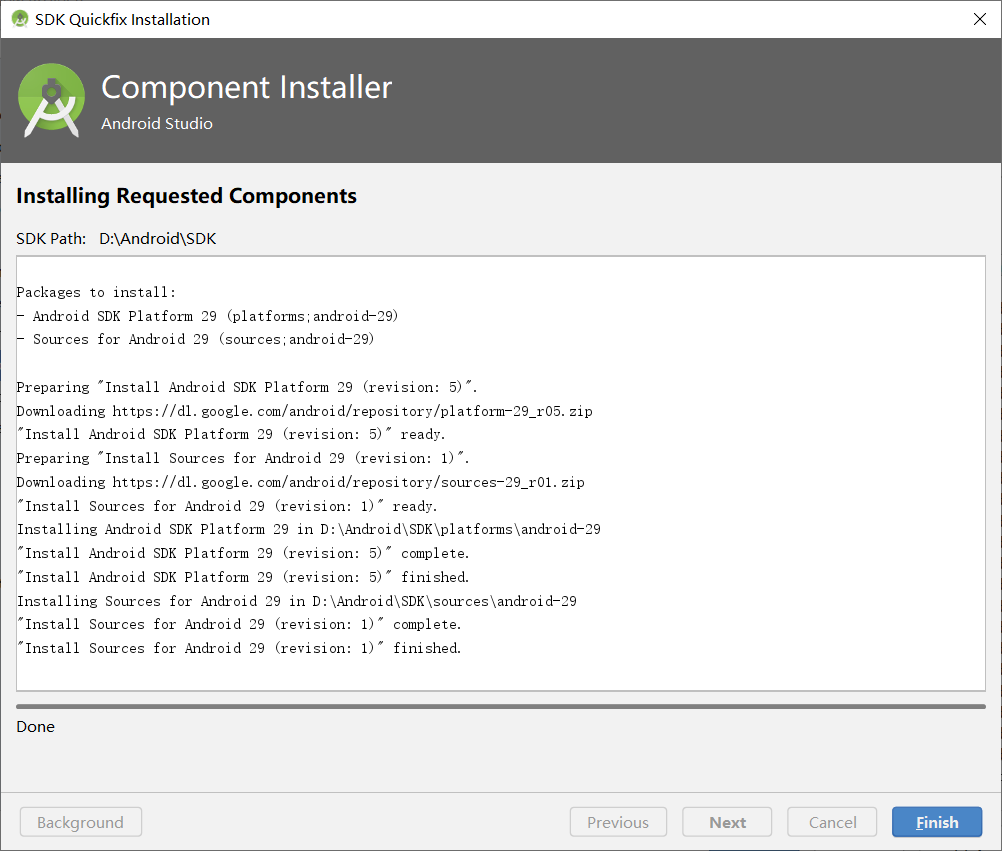Click 'Install Android SDK Platform 29 complete' line
1002x851 pixels.
click(x=243, y=553)
